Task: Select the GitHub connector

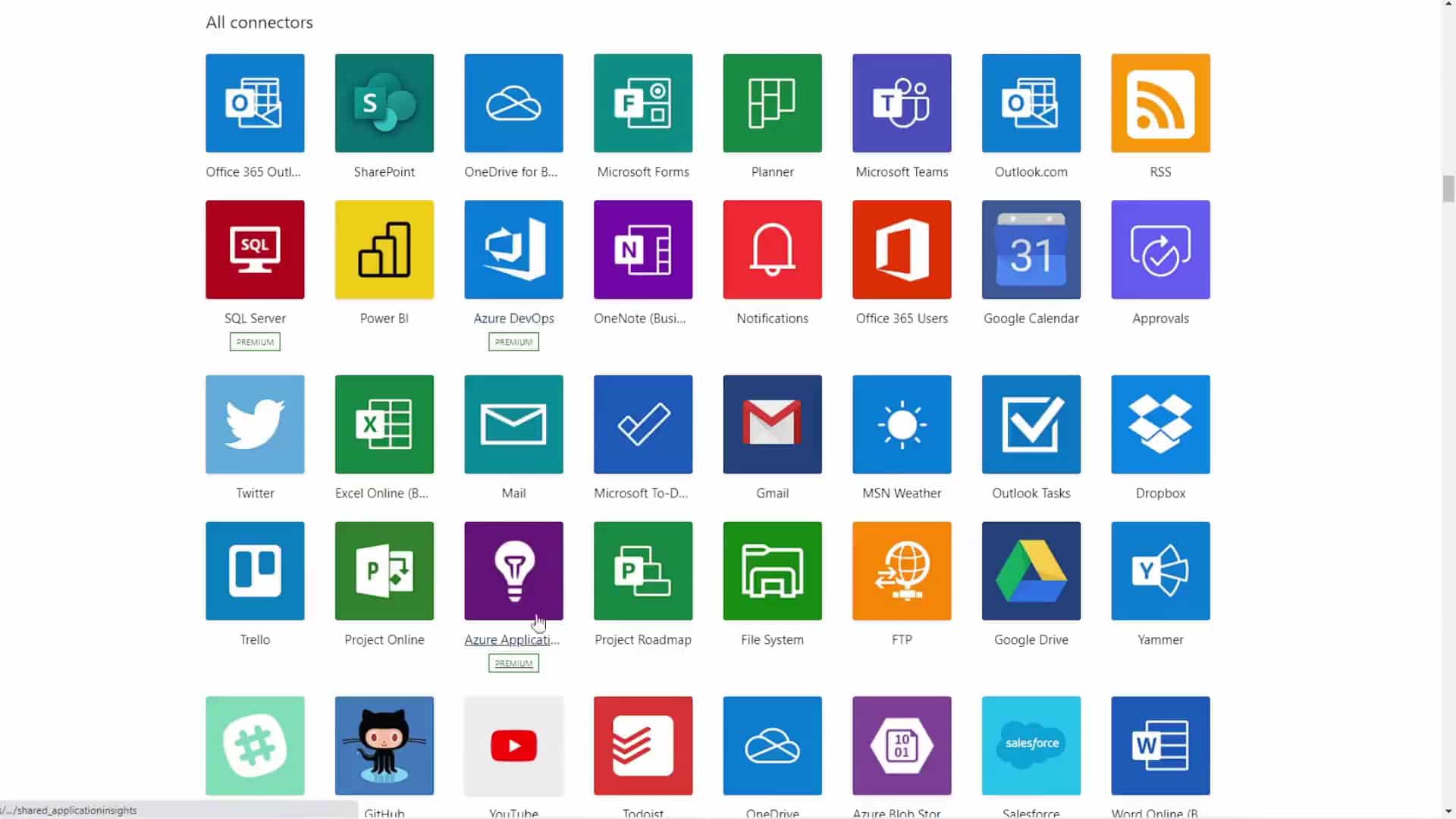Action: click(x=384, y=745)
